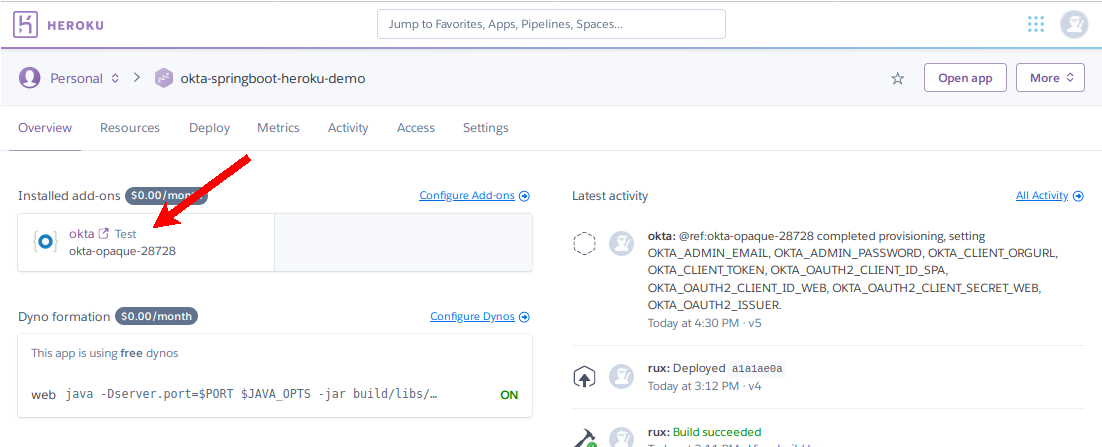This screenshot has width=1102, height=447.
Task: Click the Open app button
Action: click(x=965, y=78)
